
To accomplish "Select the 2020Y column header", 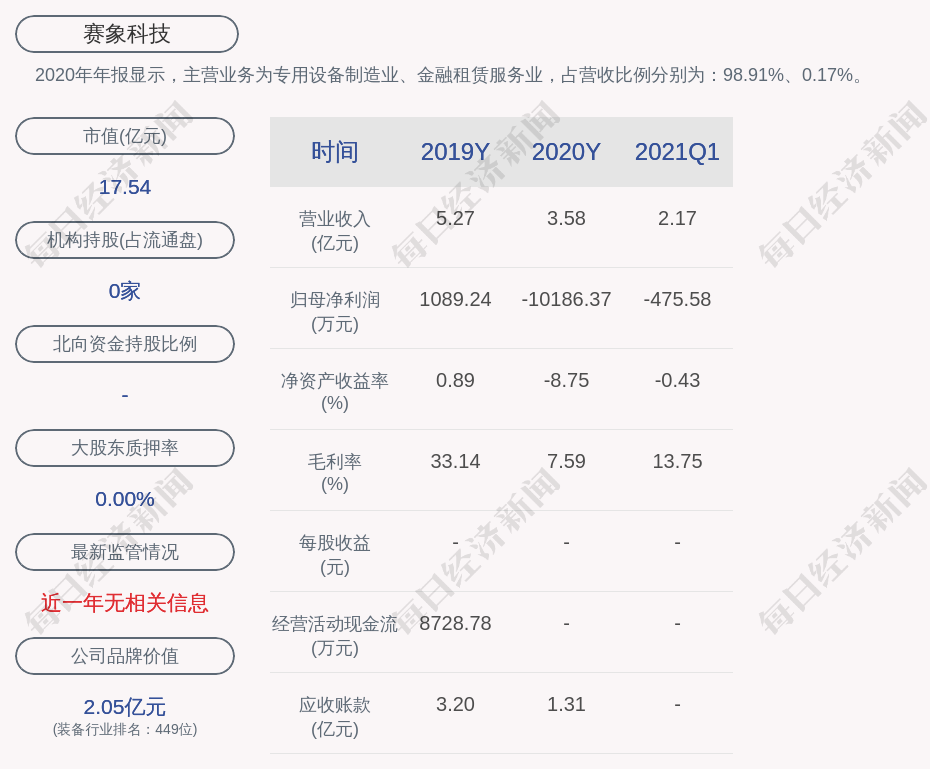I will point(566,152).
